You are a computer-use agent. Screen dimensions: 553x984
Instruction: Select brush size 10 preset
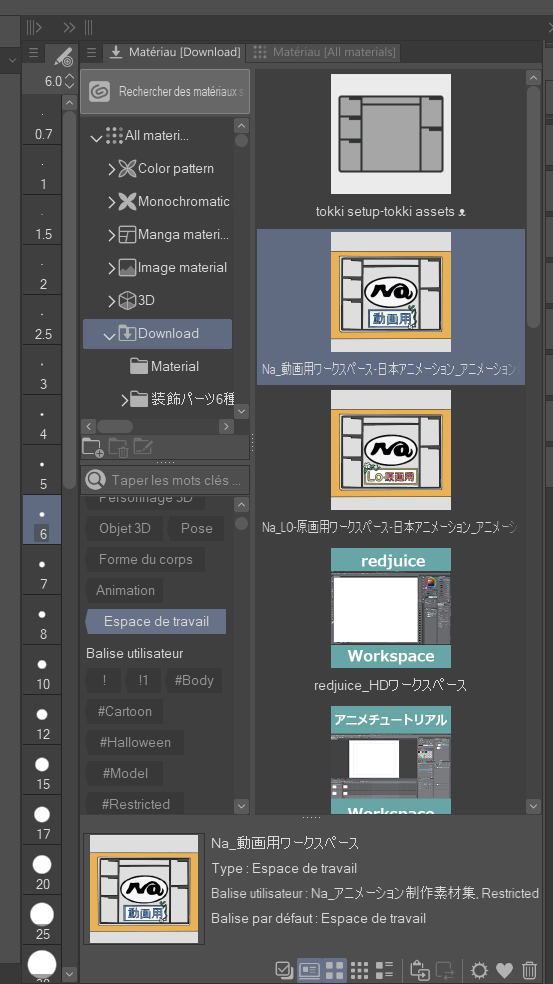[42, 670]
